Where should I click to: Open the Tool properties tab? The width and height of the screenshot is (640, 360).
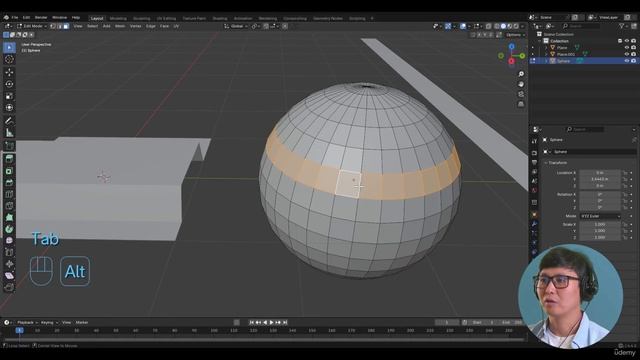pyautogui.click(x=534, y=141)
